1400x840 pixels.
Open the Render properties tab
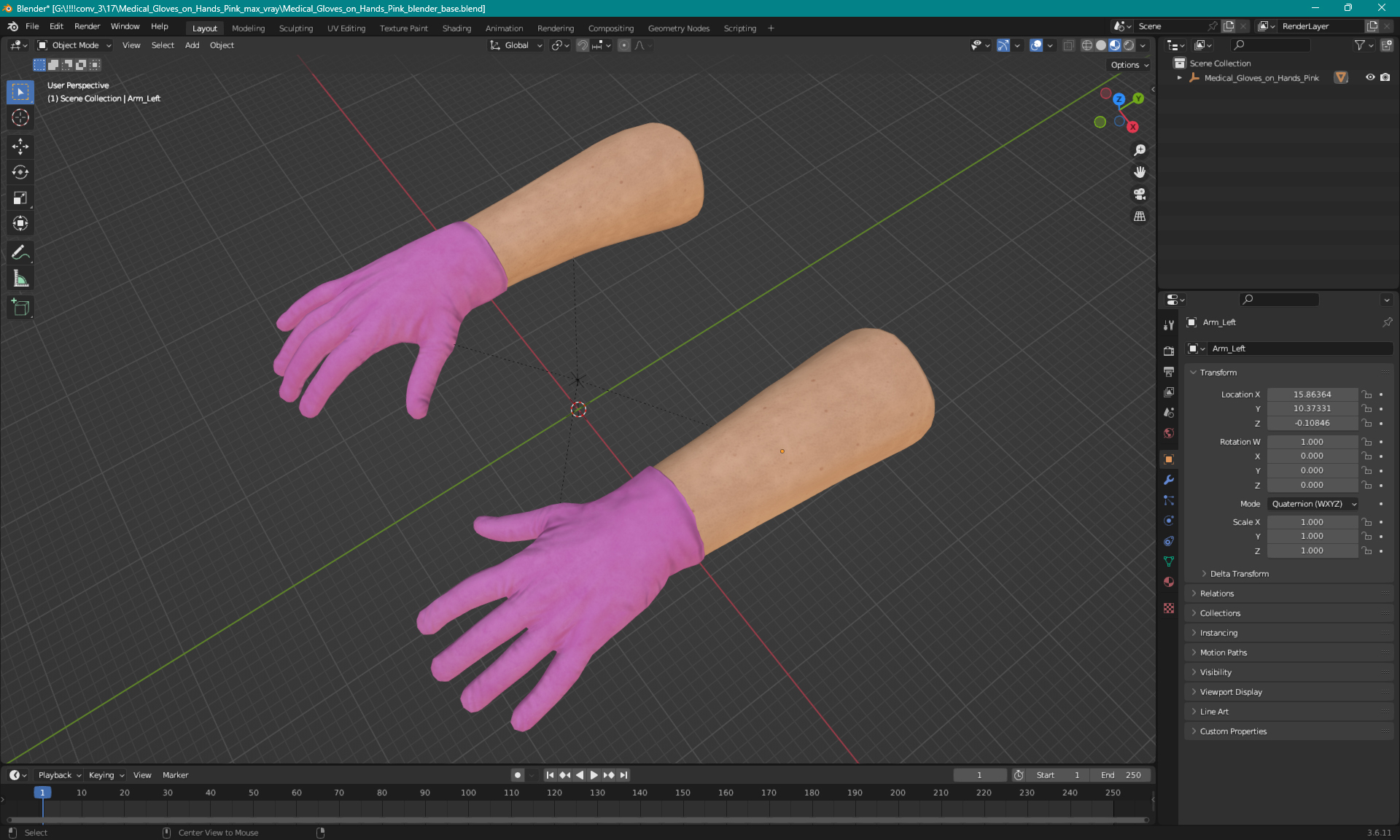[x=1169, y=351]
